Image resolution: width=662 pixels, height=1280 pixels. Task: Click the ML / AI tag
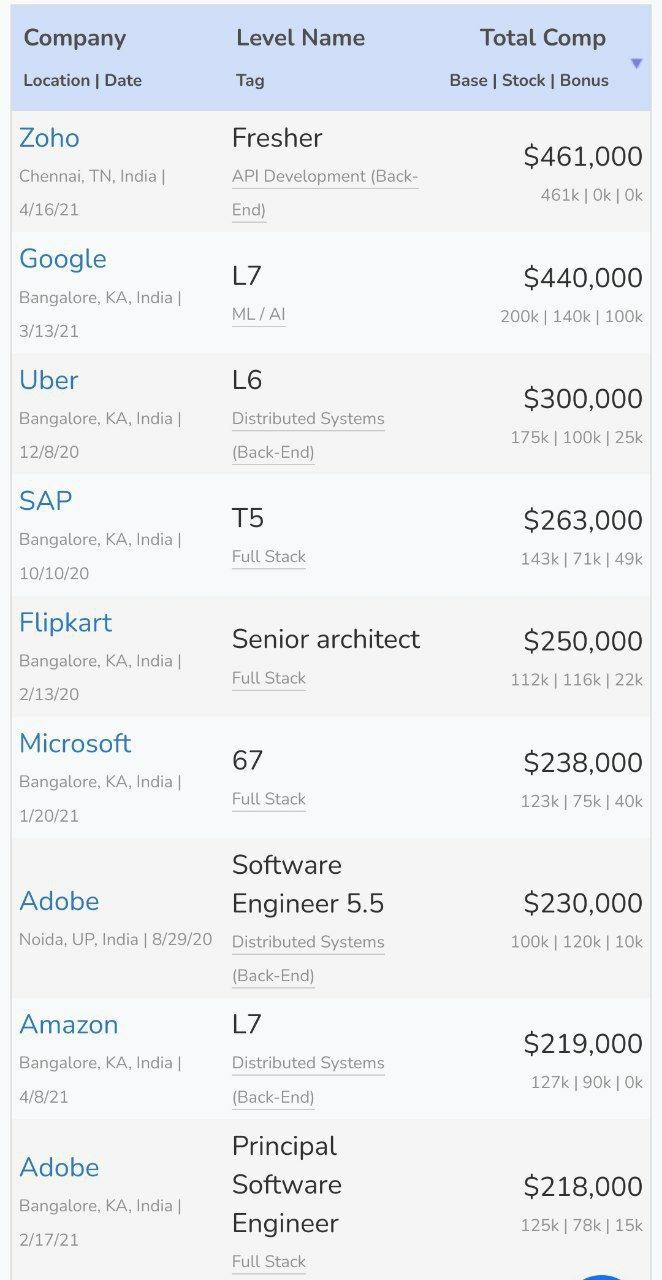point(259,314)
